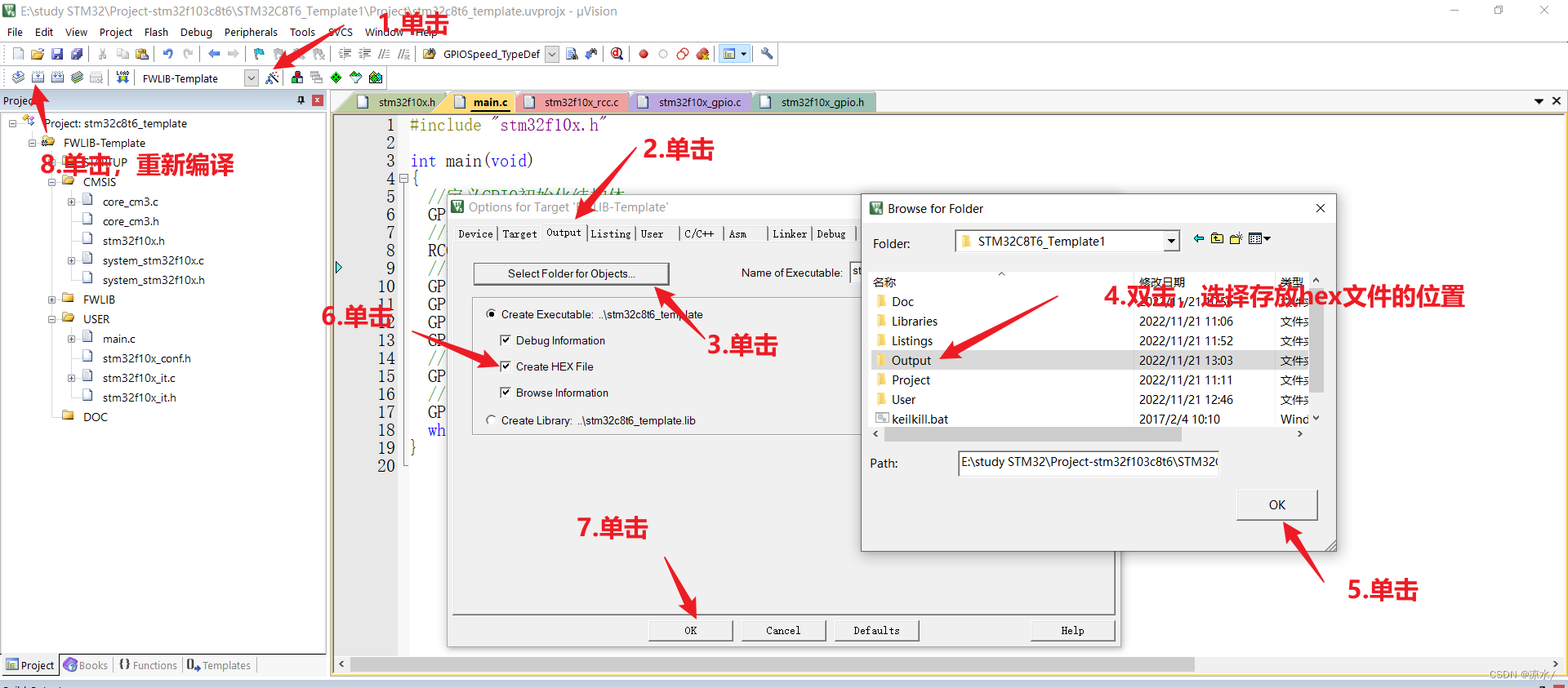Expand main.c node in project tree
Image resolution: width=1568 pixels, height=688 pixels.
coord(72,339)
